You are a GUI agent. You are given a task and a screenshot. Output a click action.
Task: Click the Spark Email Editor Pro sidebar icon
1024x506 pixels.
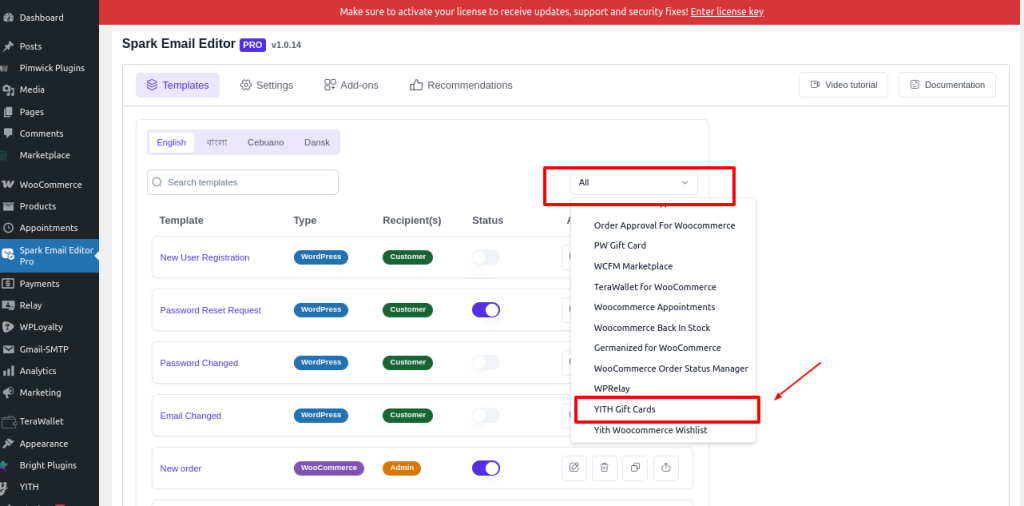(x=8, y=255)
